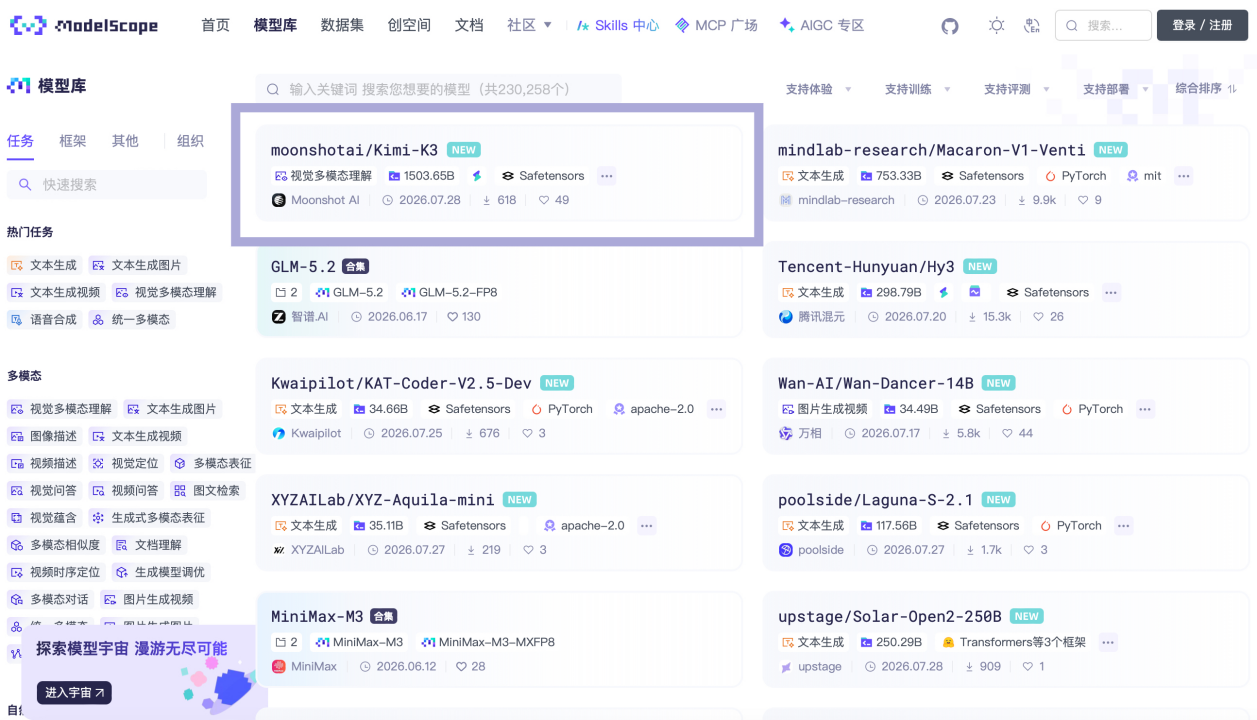The height and width of the screenshot is (720, 1257).
Task: Open the 创空间 menu item
Action: pos(409,25)
